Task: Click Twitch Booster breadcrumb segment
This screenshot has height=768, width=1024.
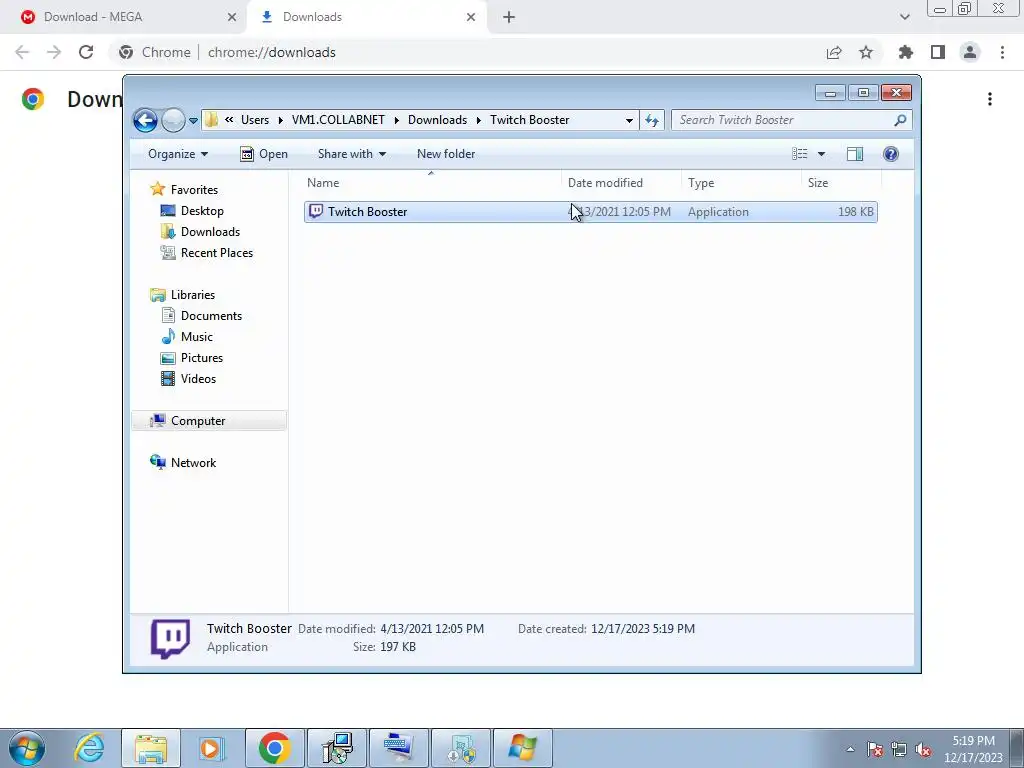Action: pos(530,120)
